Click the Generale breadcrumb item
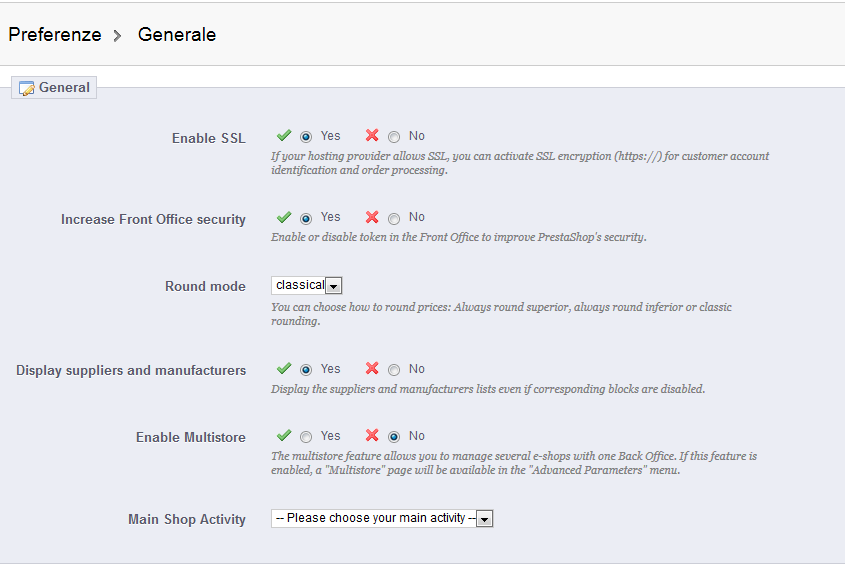 [177, 35]
